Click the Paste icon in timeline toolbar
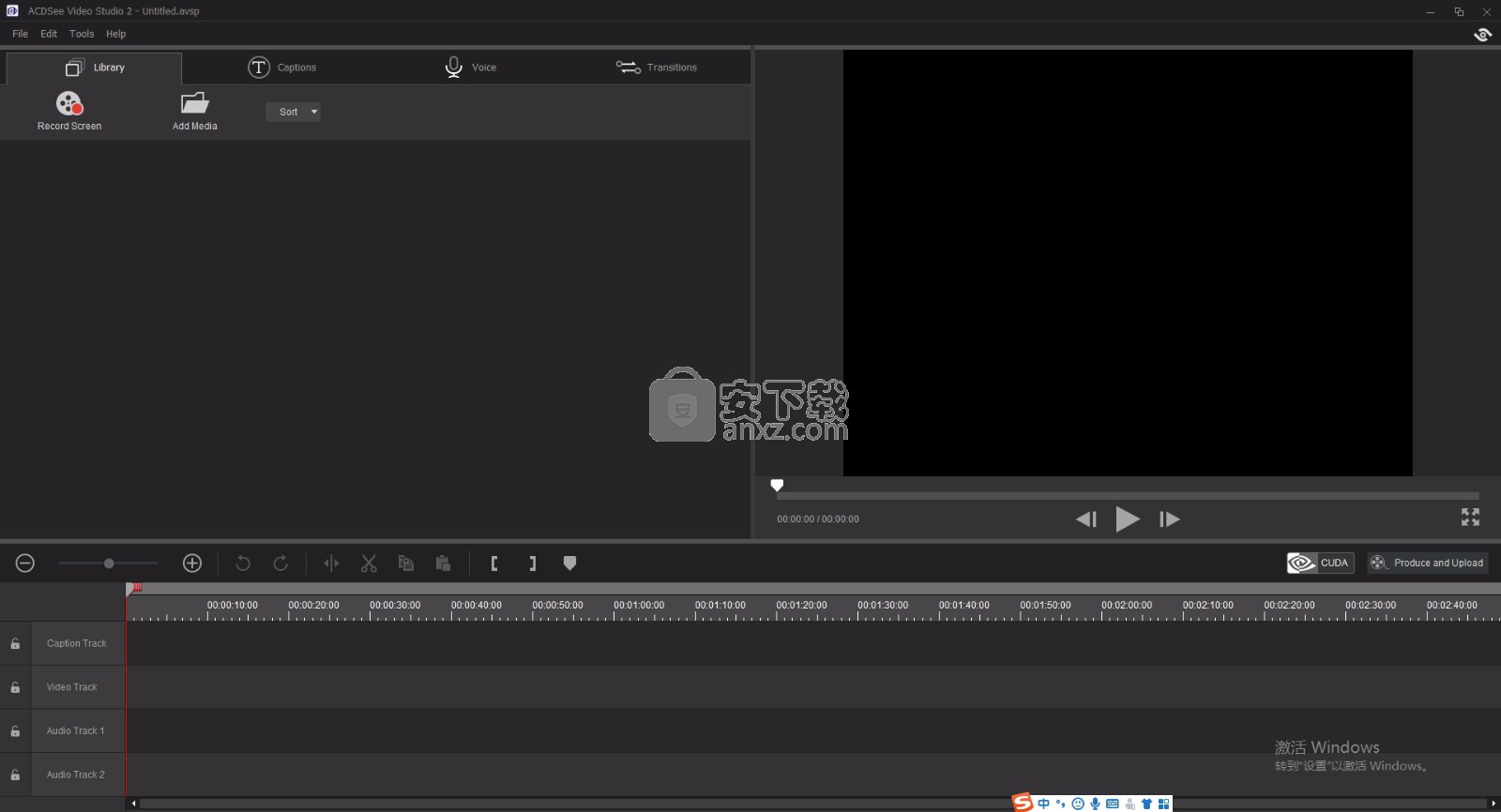Image resolution: width=1501 pixels, height=812 pixels. 443,563
